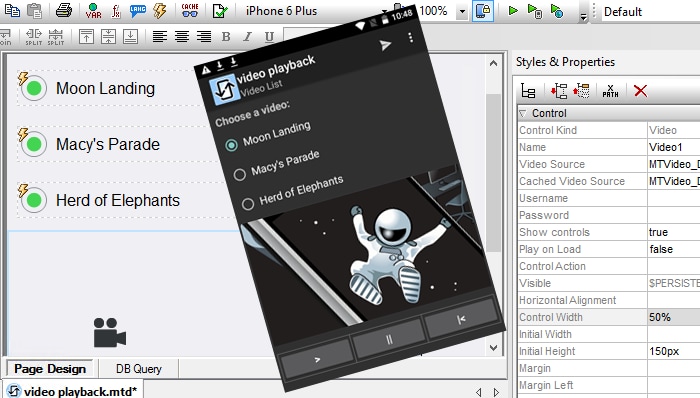Select the Macy's Parade radio button in design
The height and width of the screenshot is (398, 700).
coord(34,144)
